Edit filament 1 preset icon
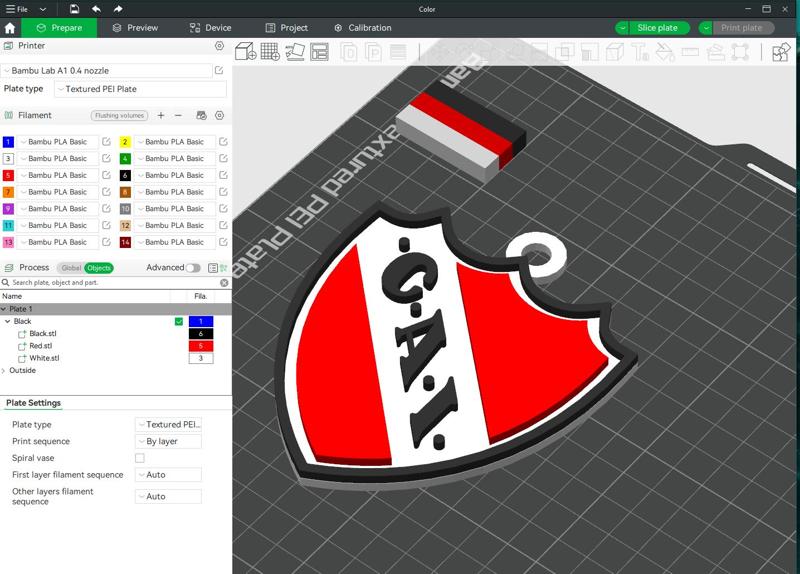The image size is (800, 574). (106, 142)
